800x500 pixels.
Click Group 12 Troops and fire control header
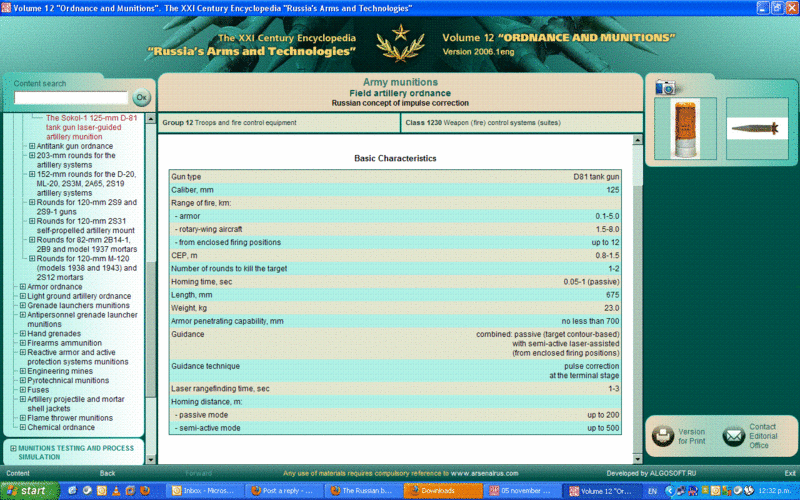coord(279,122)
